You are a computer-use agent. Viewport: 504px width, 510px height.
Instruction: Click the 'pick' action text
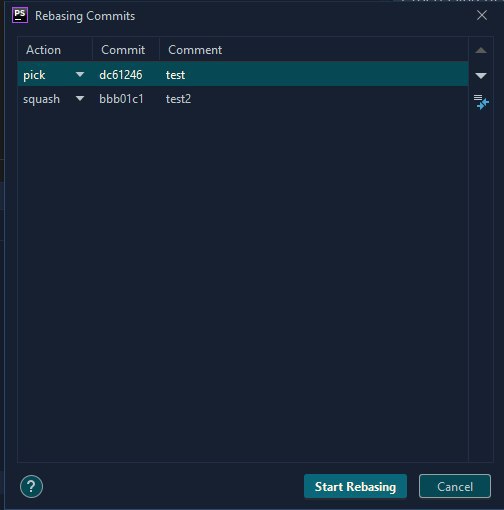click(x=34, y=75)
